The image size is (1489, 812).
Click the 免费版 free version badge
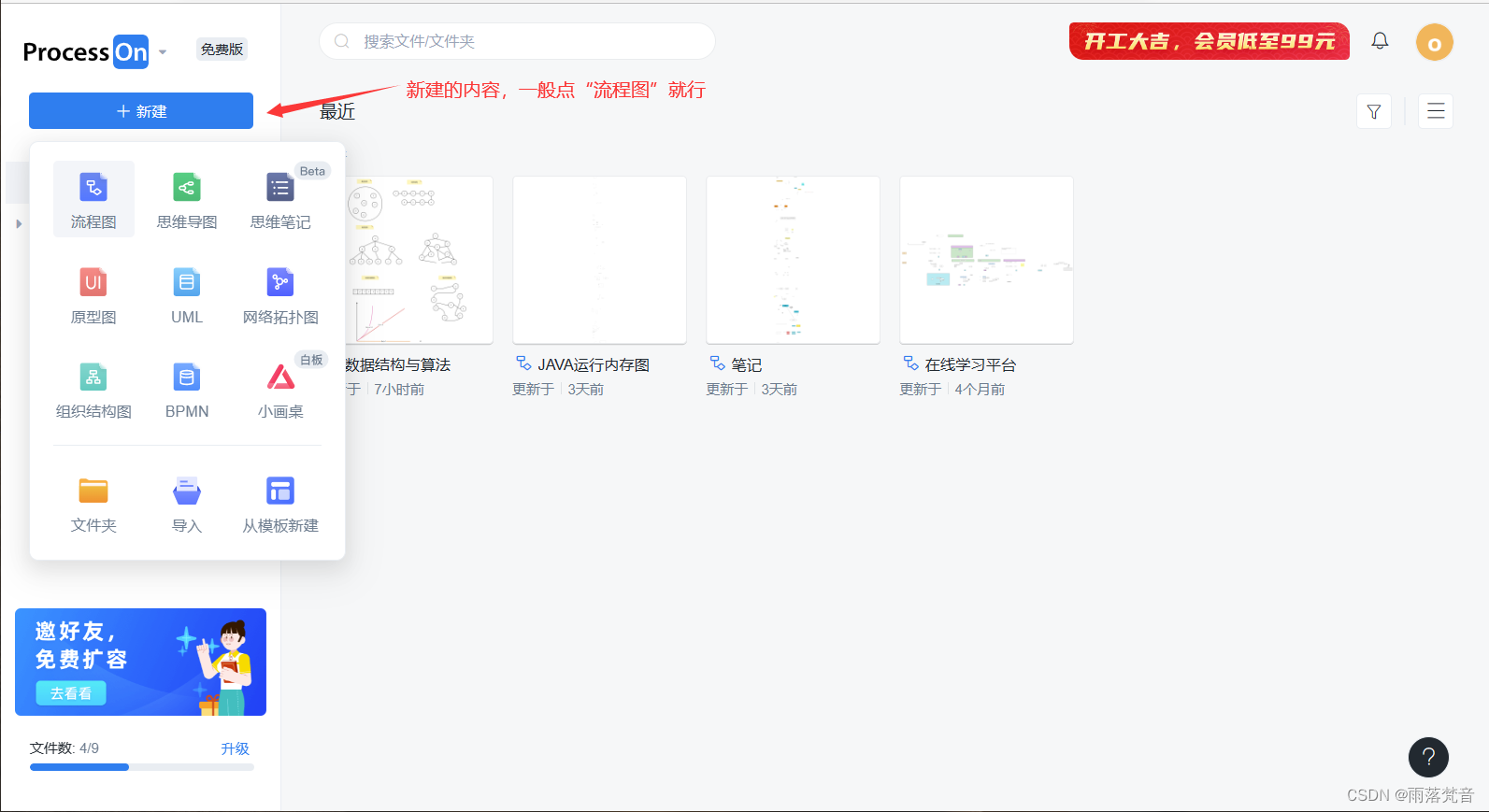pyautogui.click(x=222, y=50)
